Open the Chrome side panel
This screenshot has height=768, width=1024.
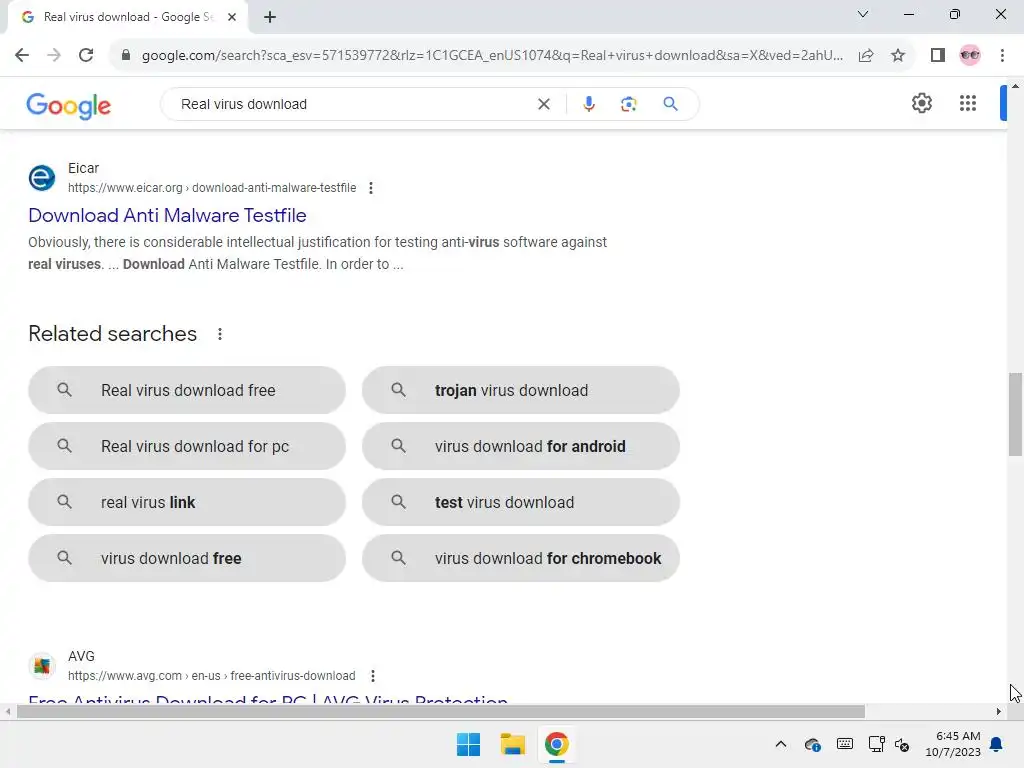938,56
